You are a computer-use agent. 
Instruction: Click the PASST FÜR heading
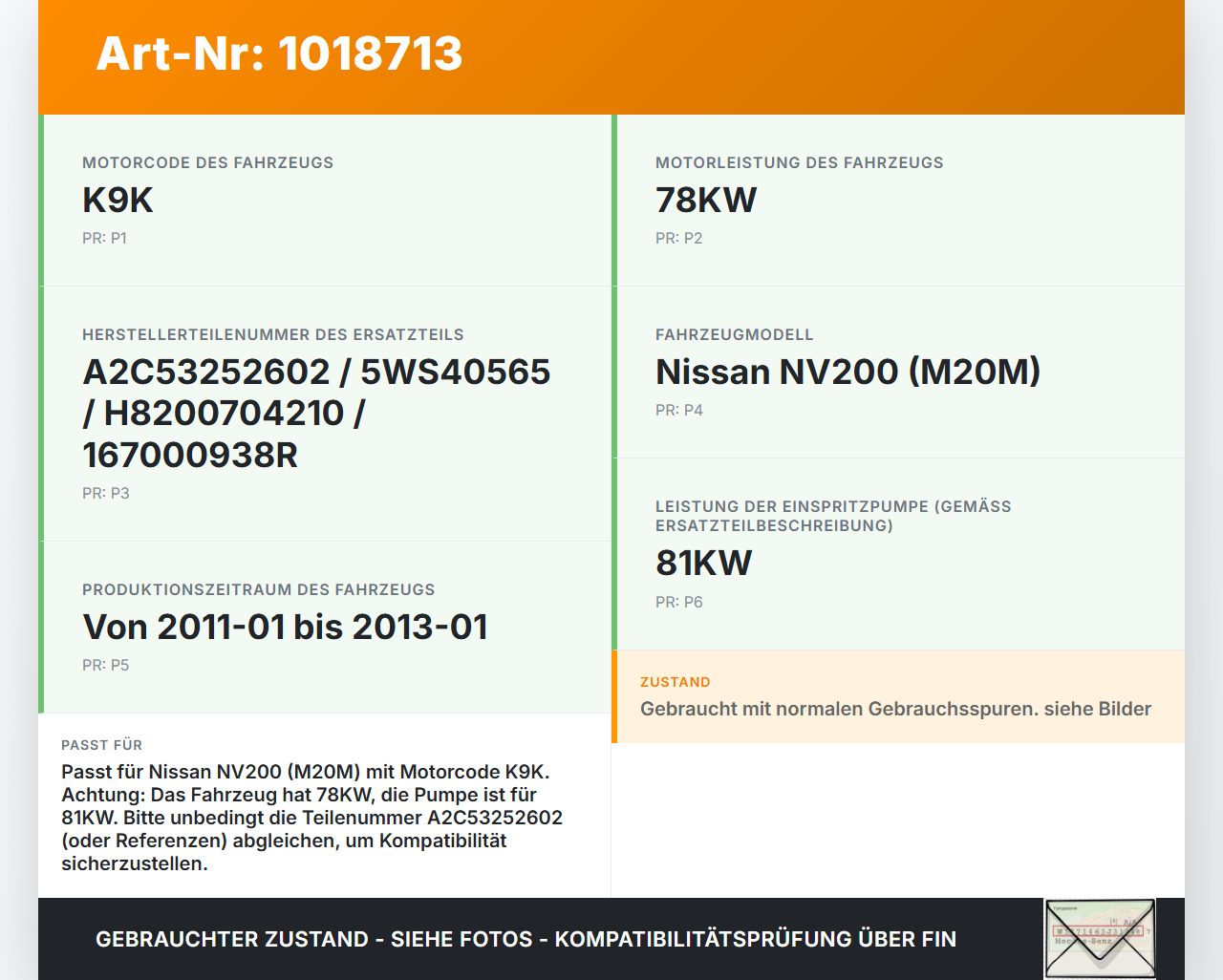pyautogui.click(x=101, y=745)
